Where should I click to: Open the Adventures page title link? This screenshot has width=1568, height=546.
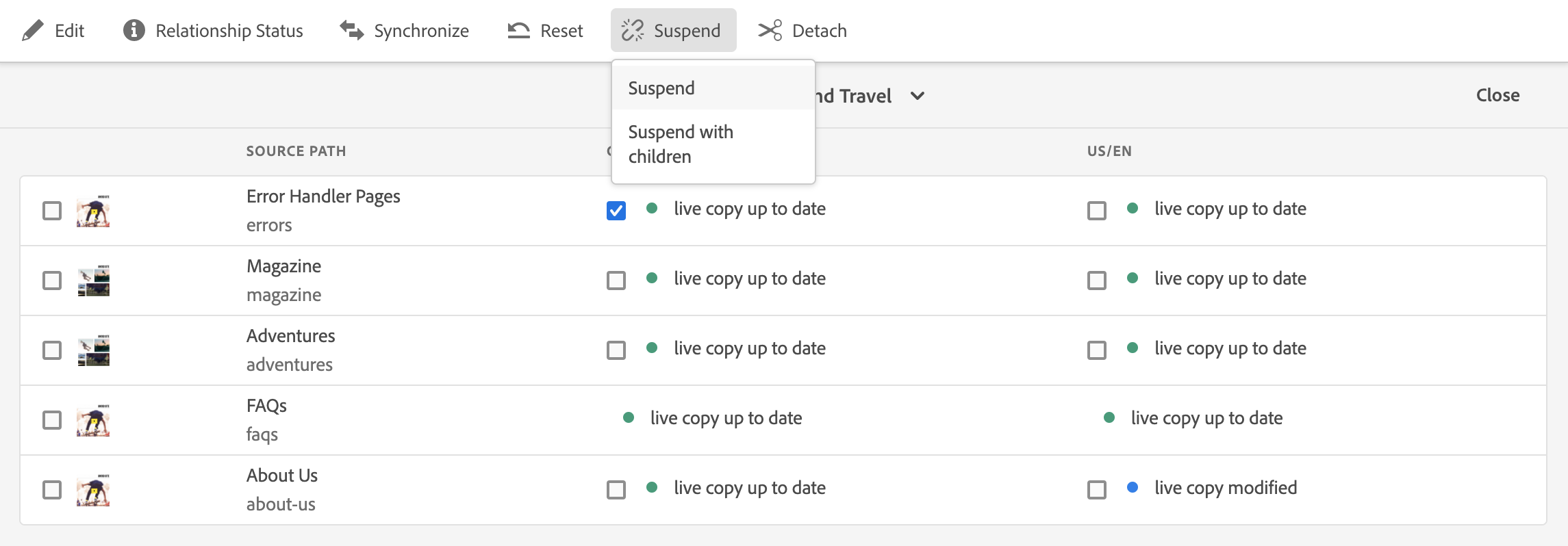(x=291, y=336)
